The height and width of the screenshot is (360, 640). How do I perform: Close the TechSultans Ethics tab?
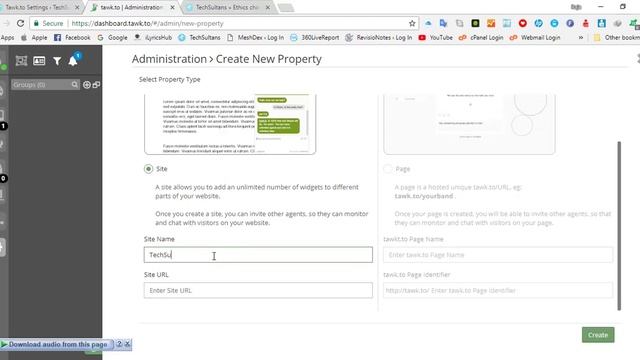coord(268,7)
